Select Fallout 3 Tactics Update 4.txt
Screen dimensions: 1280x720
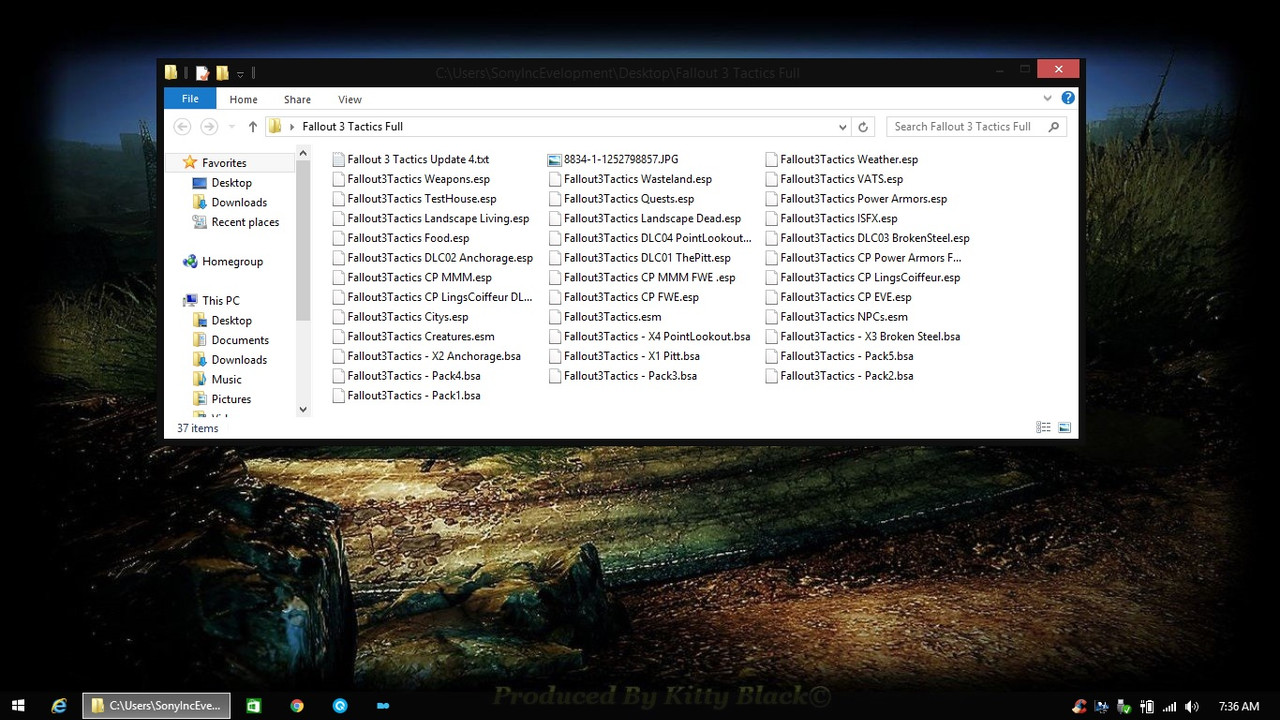418,160
